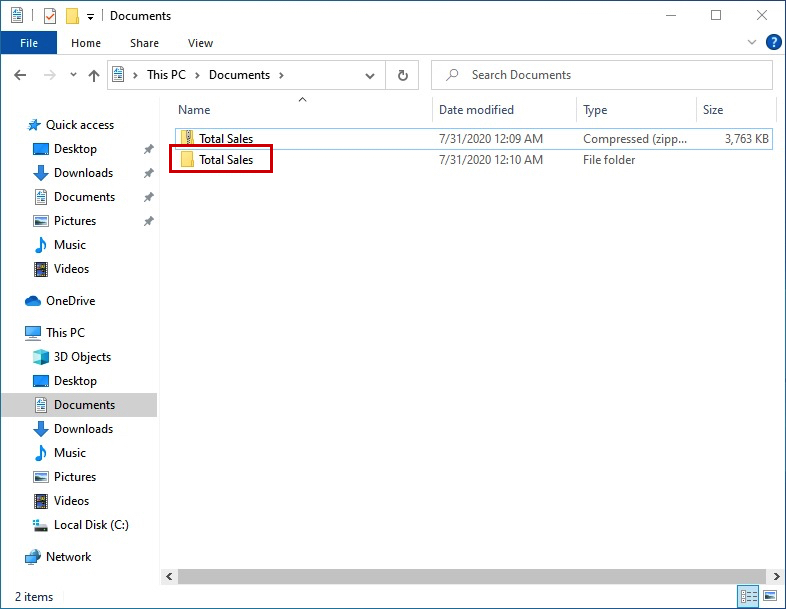Click the pin icon next to Desktop
This screenshot has height=609, width=786.
tap(148, 149)
